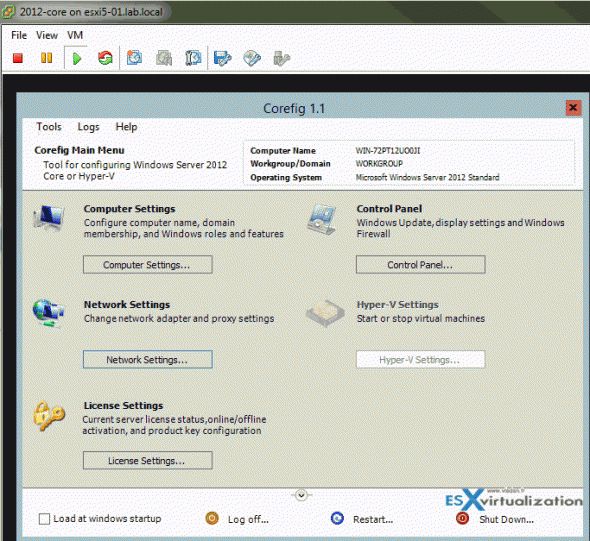590x541 pixels.
Task: Open the File menu
Action: [19, 35]
